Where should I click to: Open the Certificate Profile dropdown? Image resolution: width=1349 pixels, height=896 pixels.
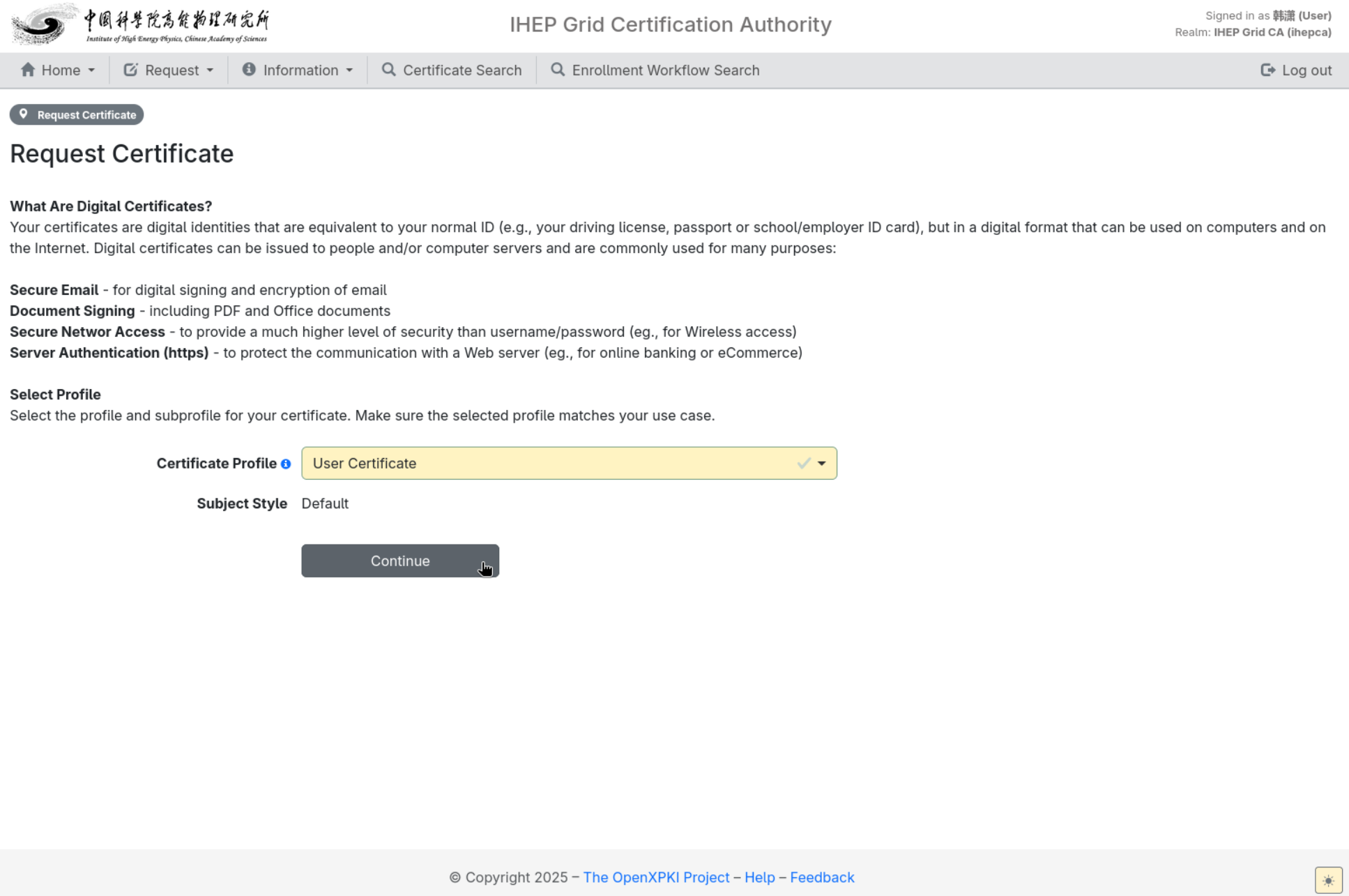coord(569,463)
